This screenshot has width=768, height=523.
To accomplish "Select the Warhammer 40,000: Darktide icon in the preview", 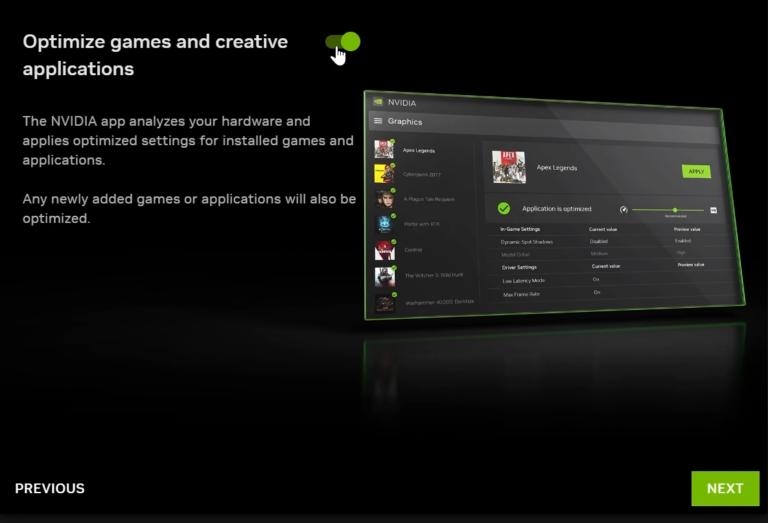I will click(x=385, y=304).
